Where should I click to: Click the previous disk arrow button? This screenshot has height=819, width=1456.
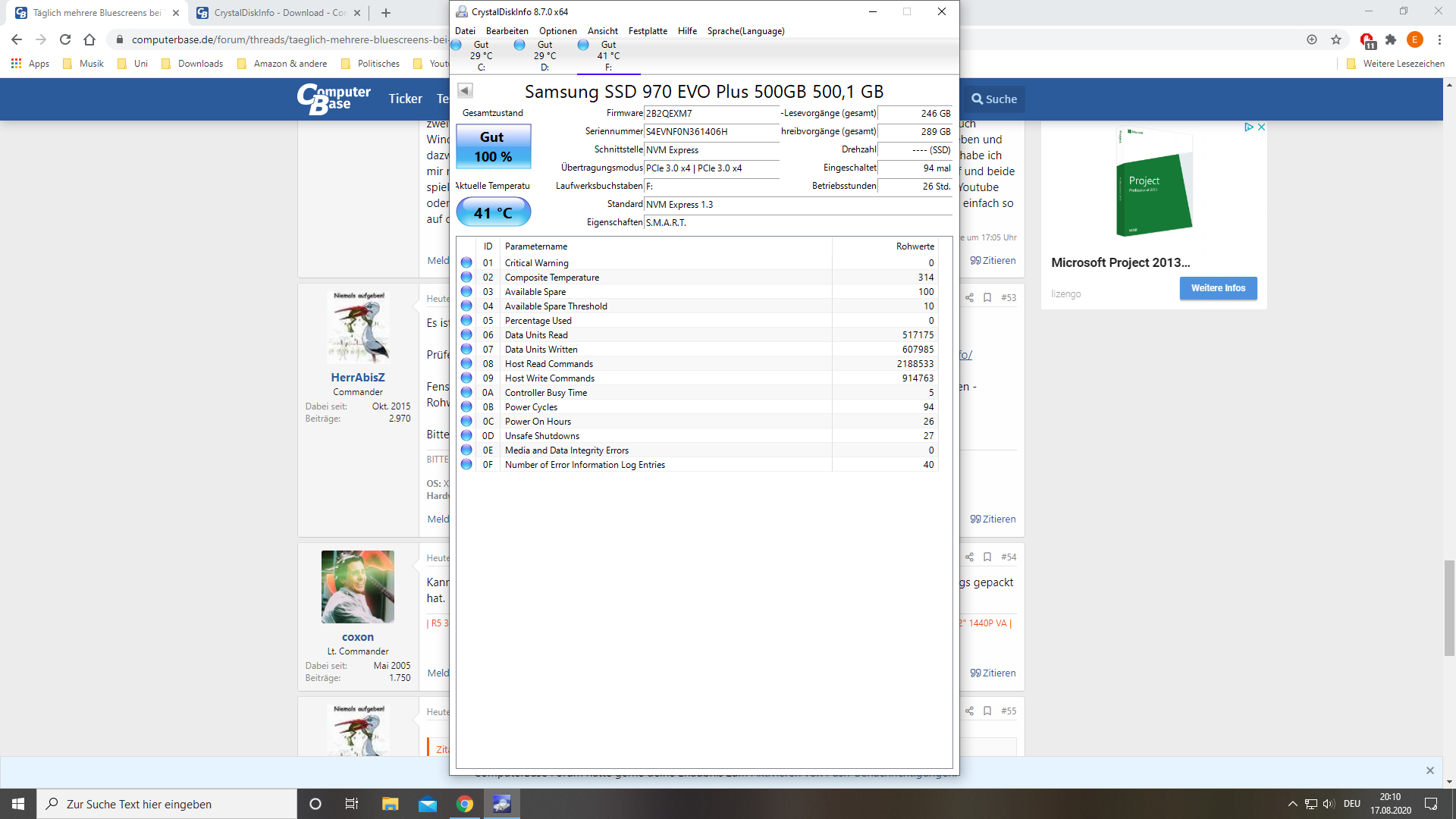[x=466, y=91]
